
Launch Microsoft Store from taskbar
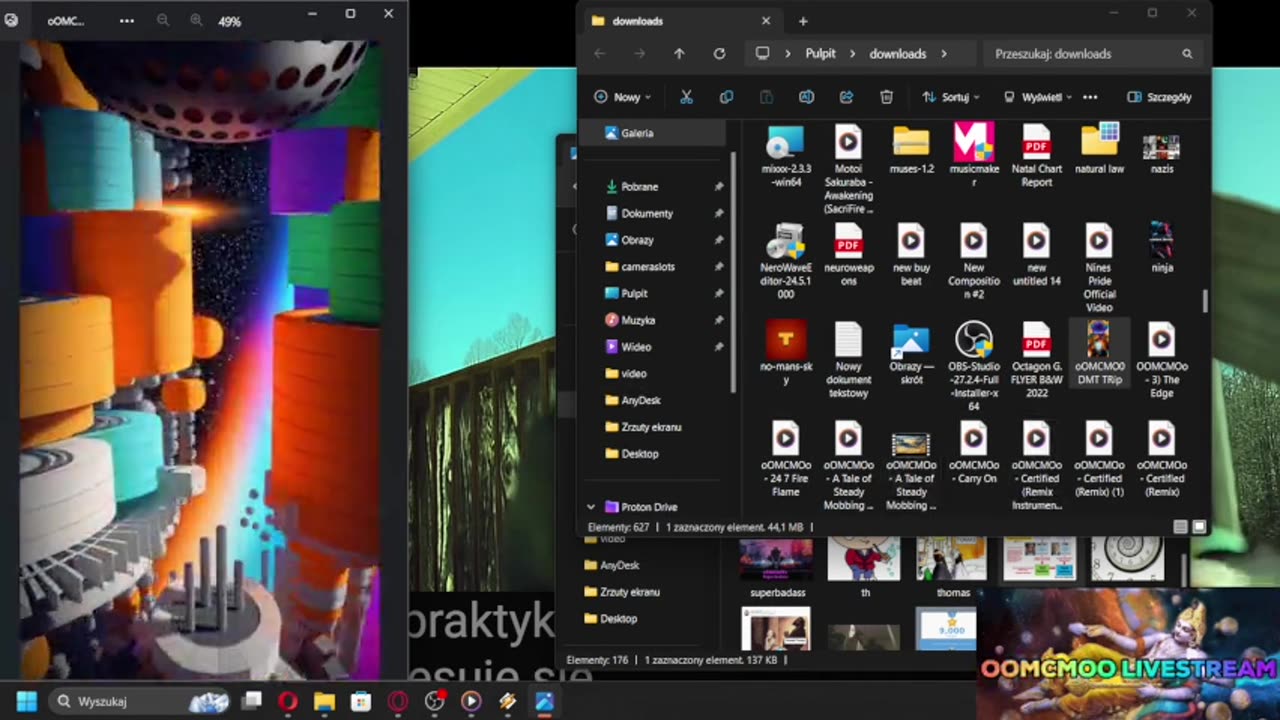[361, 702]
